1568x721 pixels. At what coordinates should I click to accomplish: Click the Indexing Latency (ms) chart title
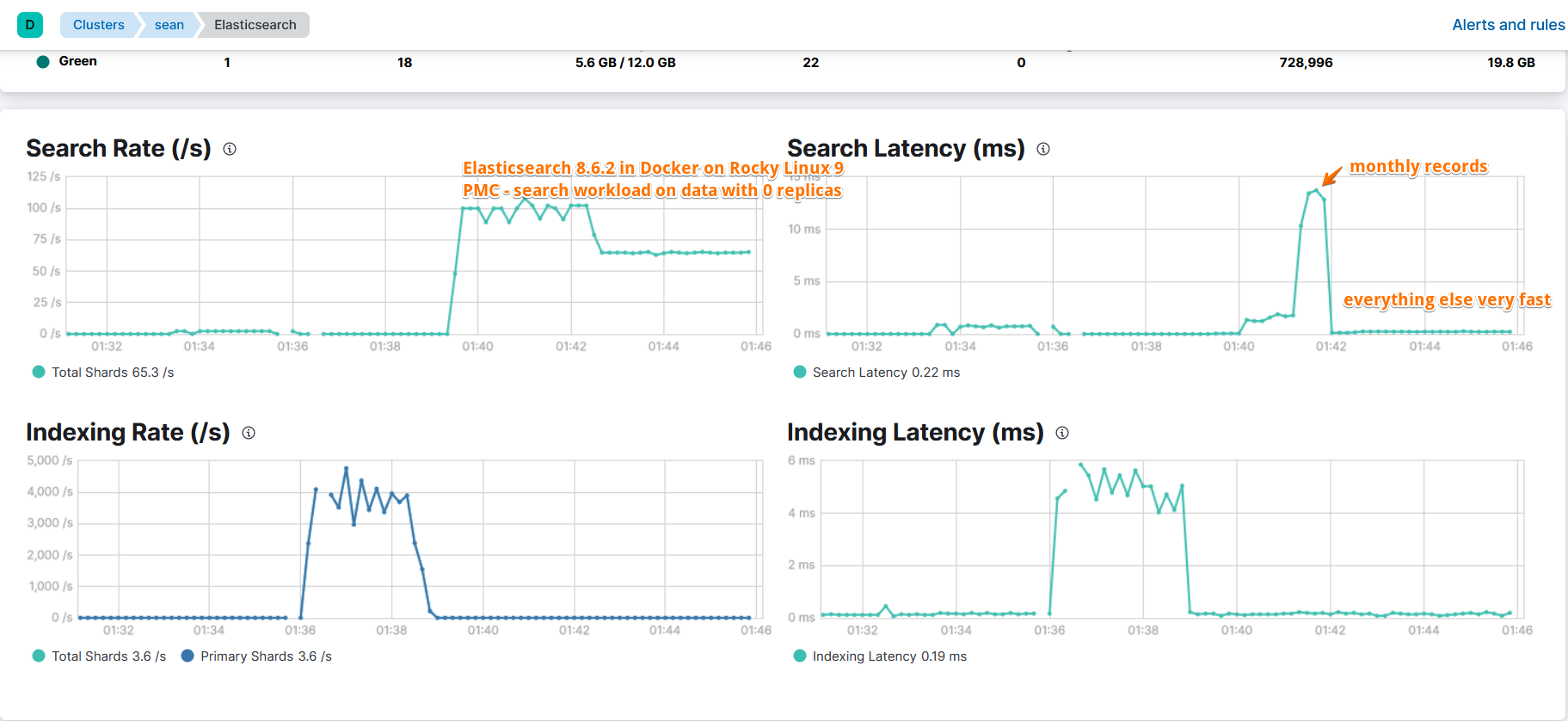coord(915,433)
